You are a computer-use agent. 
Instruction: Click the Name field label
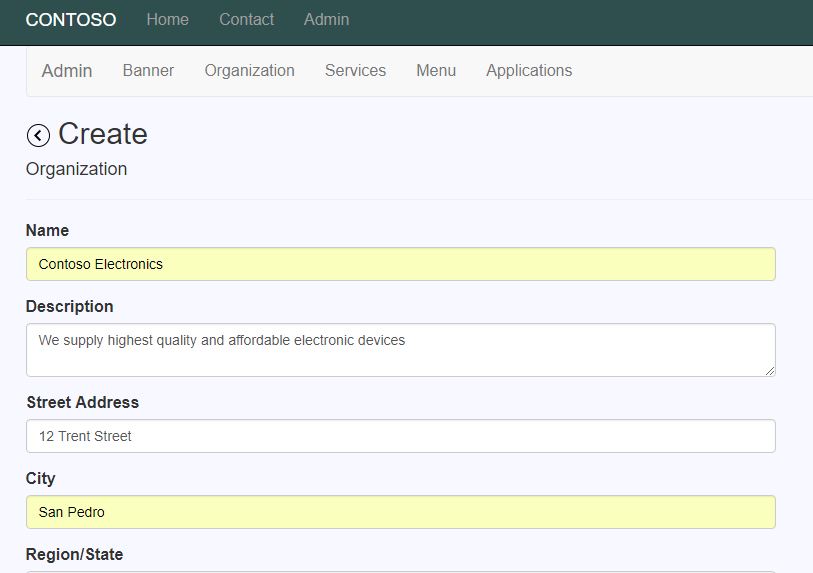[x=47, y=230]
